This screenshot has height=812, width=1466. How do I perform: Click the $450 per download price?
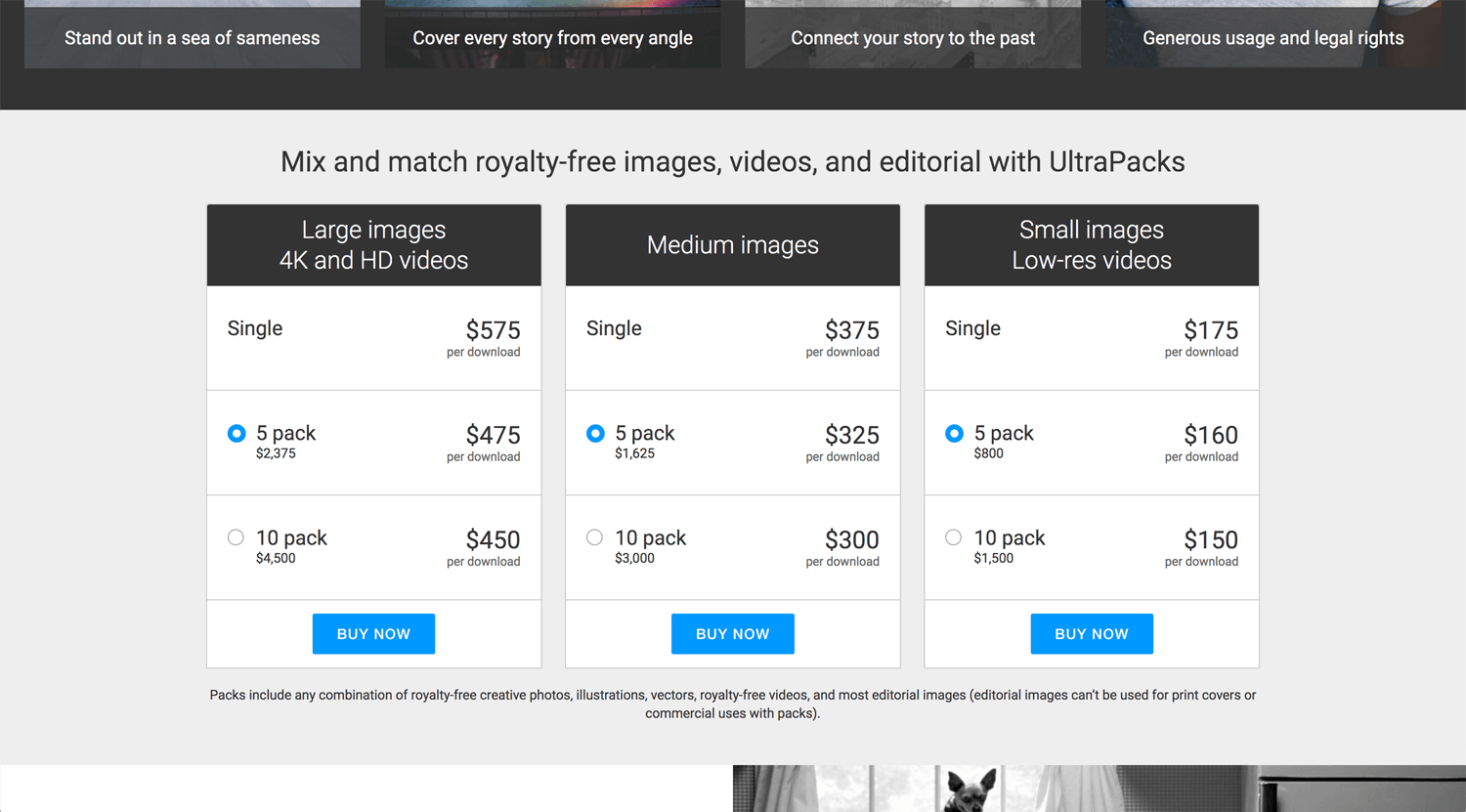493,539
